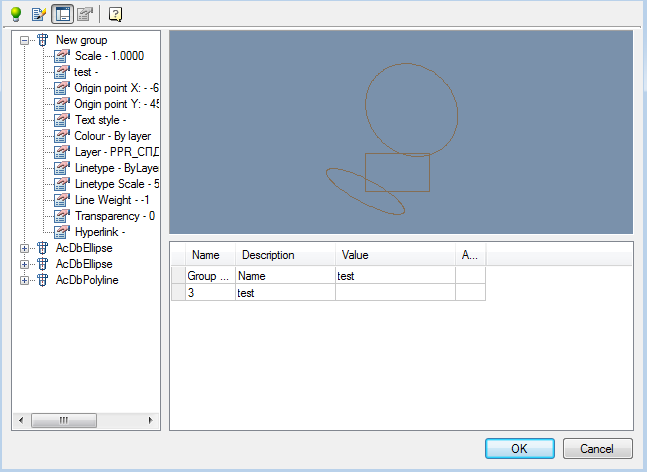The image size is (647, 472).
Task: Click the tree panel horizontal scrollbar thumb
Action: (x=63, y=421)
